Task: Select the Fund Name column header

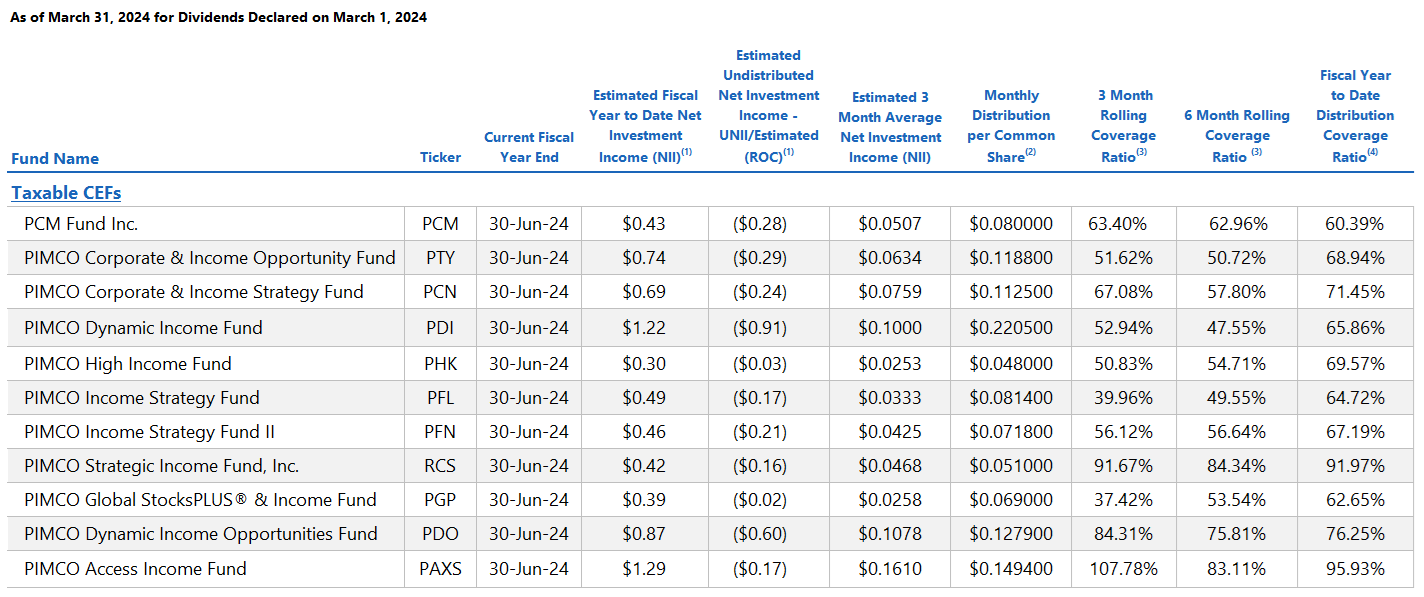Action: (55, 158)
